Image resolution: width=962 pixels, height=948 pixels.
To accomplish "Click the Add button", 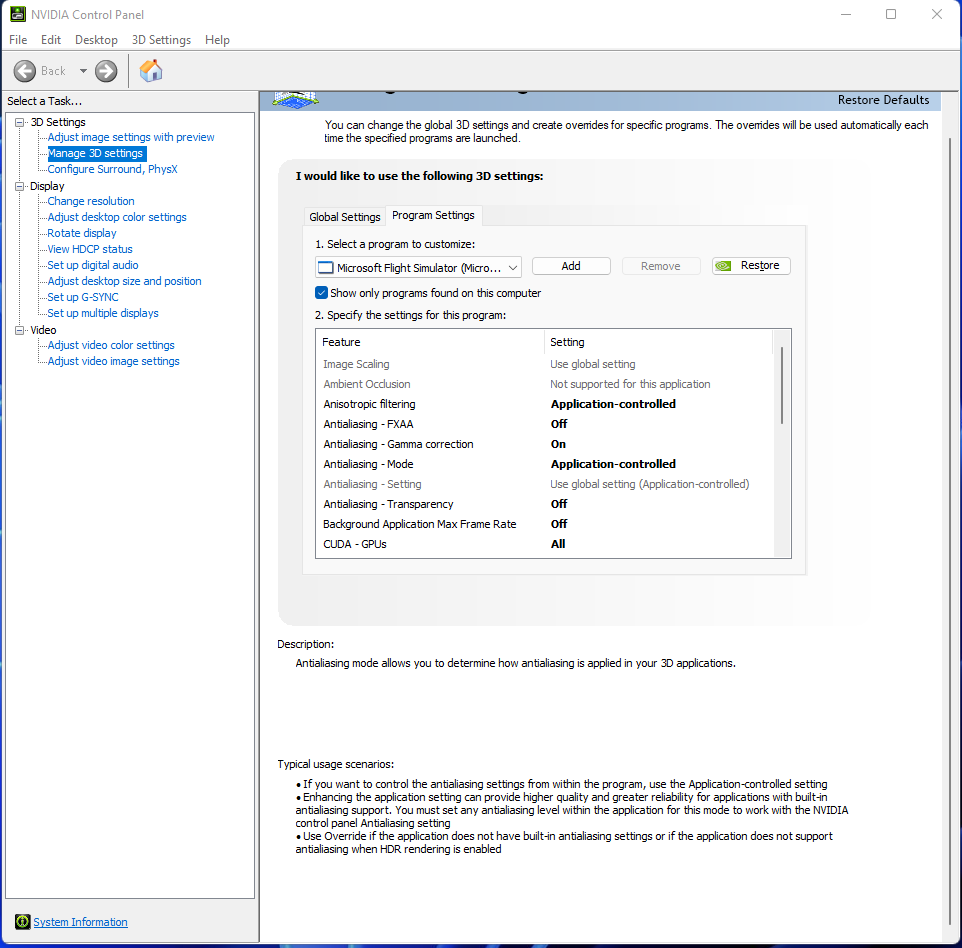I will (571, 265).
